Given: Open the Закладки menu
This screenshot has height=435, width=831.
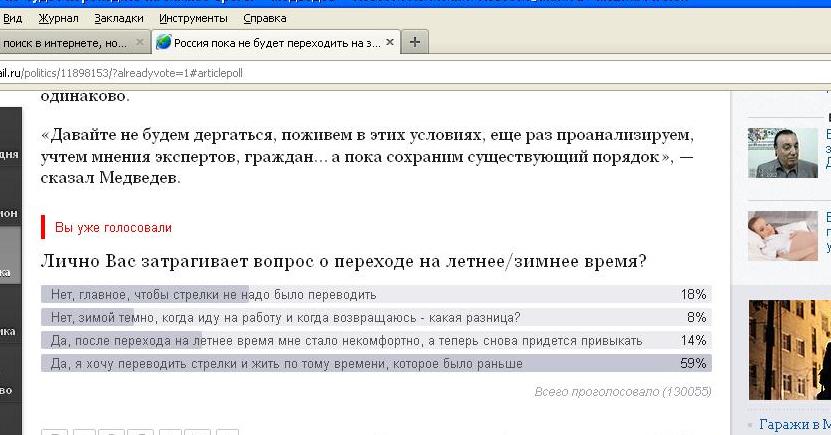Looking at the screenshot, I should coord(118,18).
